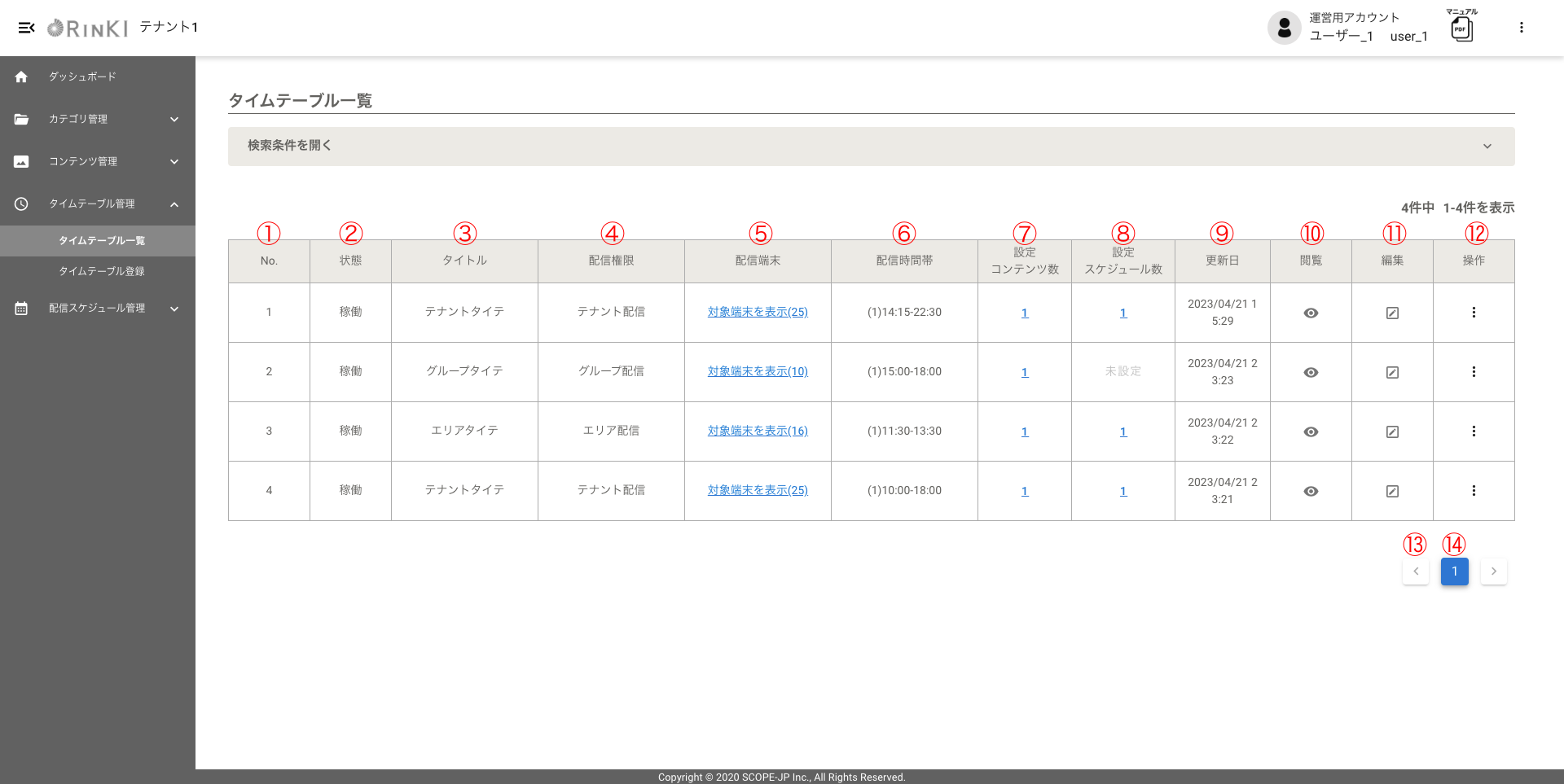Click the 対象端末を表示(10) link
Image resolution: width=1564 pixels, height=784 pixels.
tap(758, 371)
